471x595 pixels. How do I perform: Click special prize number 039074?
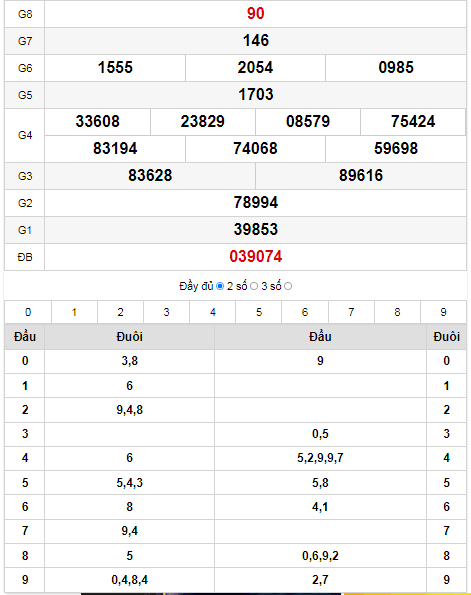(255, 257)
